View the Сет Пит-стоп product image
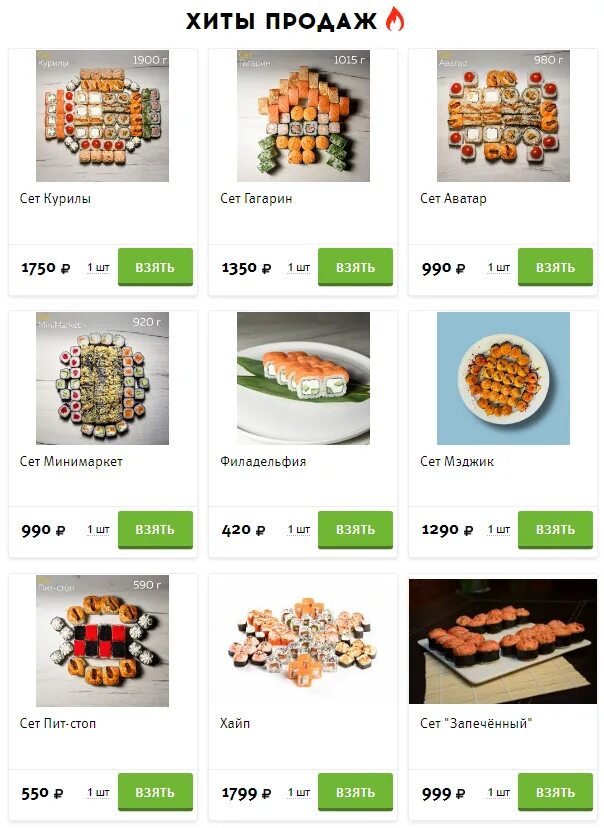The height and width of the screenshot is (828, 604). 102,641
